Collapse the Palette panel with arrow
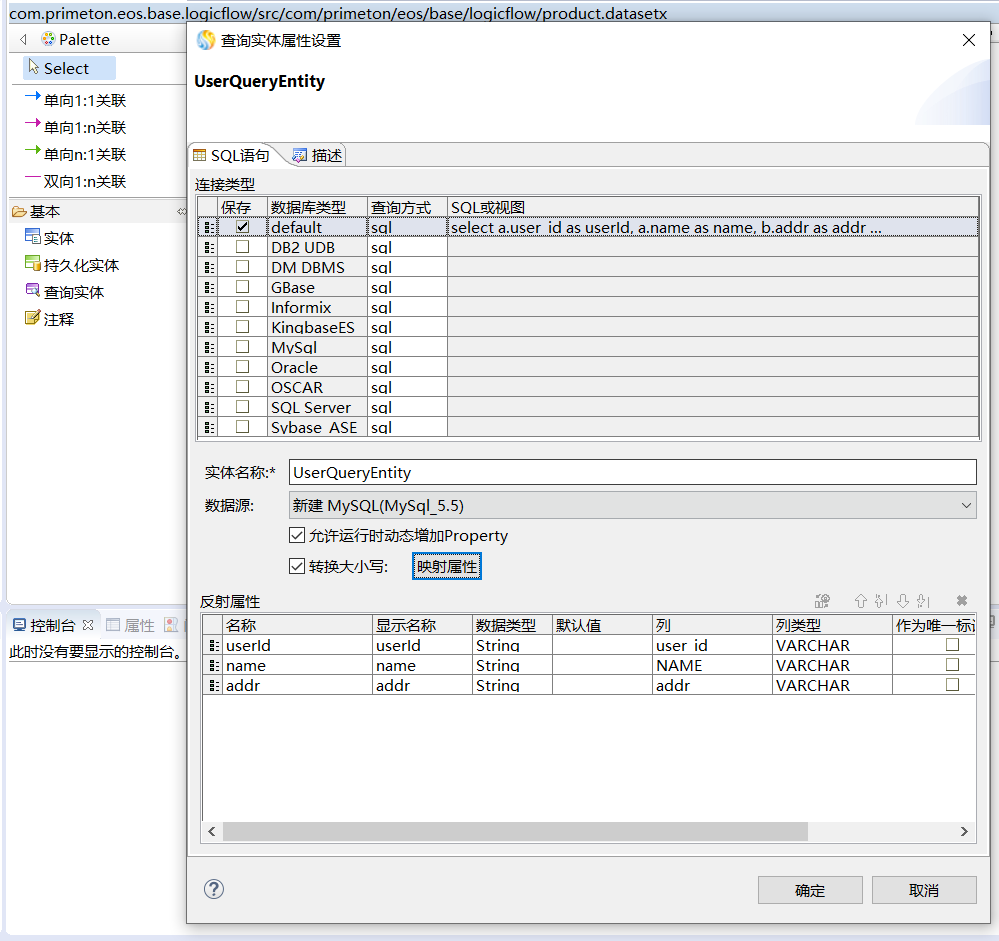999x941 pixels. pyautogui.click(x=23, y=40)
